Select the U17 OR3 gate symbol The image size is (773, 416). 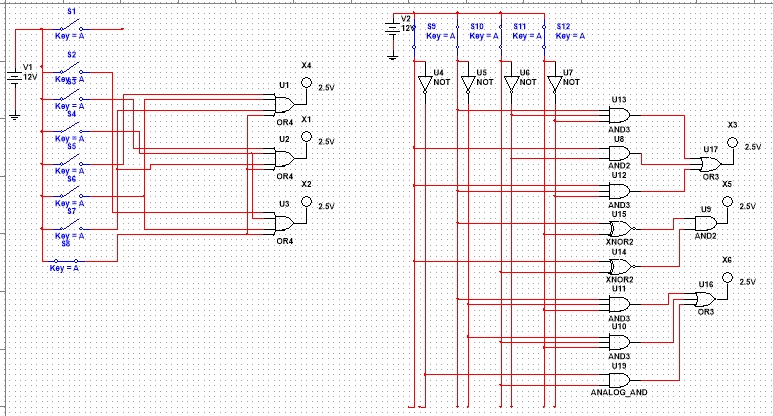click(710, 164)
